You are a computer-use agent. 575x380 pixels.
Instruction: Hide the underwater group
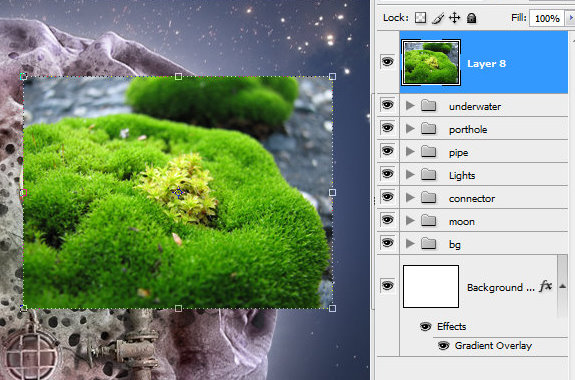pyautogui.click(x=387, y=105)
